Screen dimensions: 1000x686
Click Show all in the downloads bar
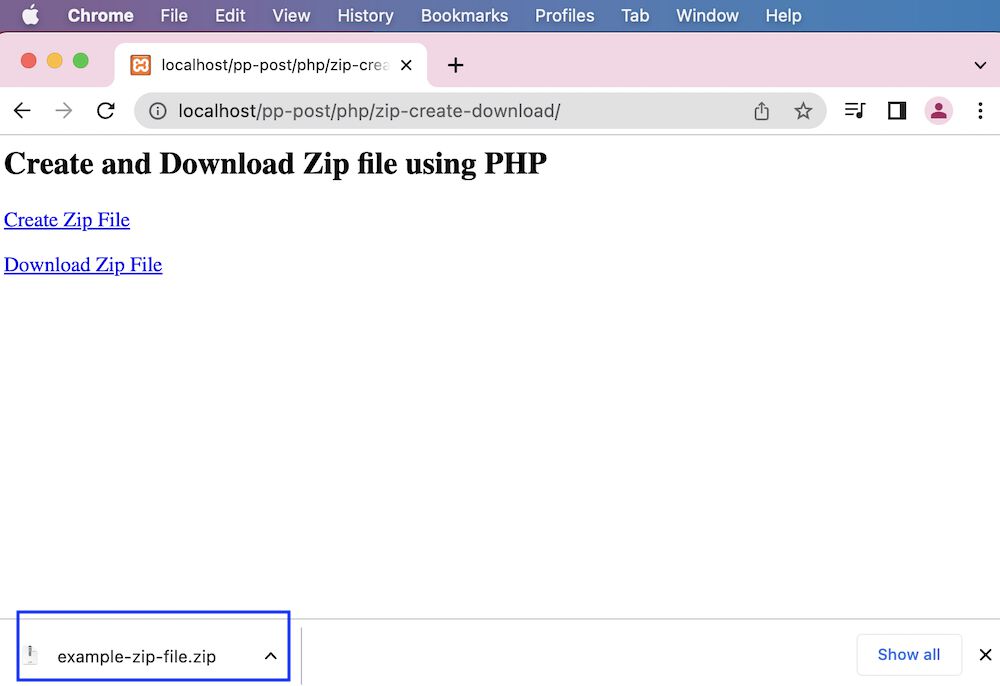[909, 654]
